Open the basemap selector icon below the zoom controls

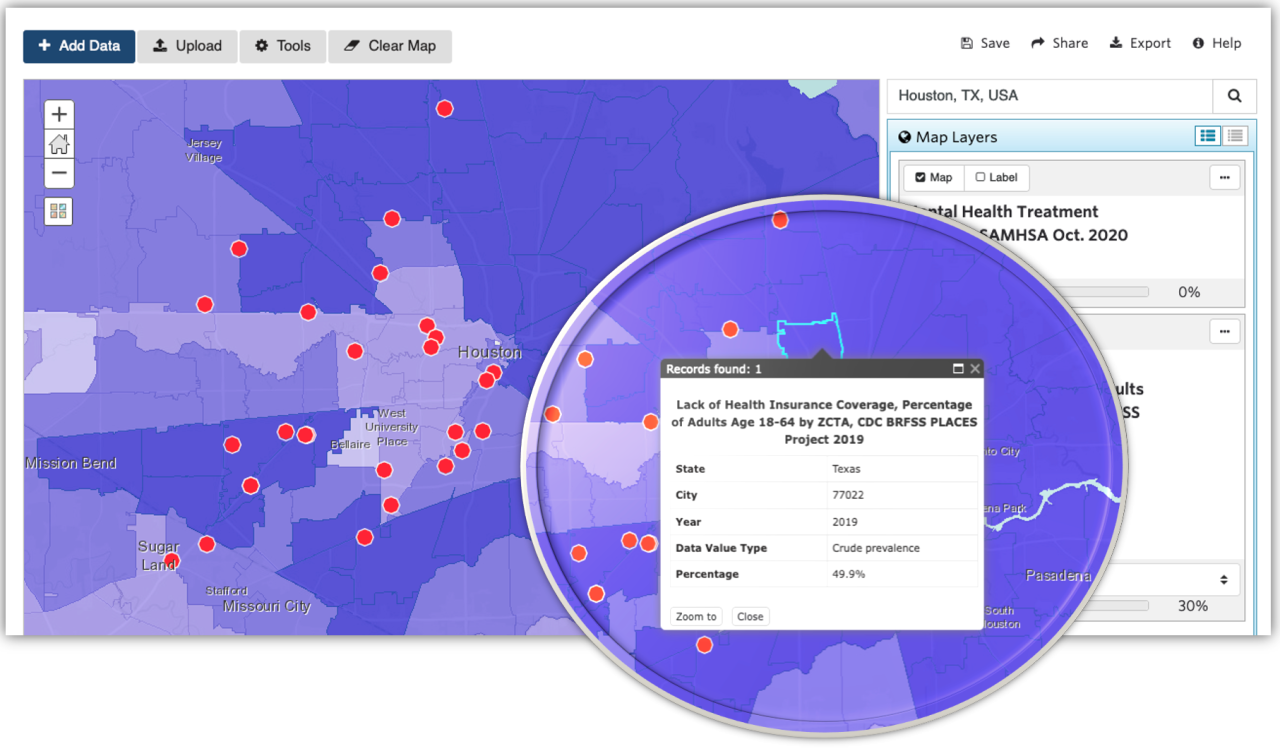click(x=59, y=210)
